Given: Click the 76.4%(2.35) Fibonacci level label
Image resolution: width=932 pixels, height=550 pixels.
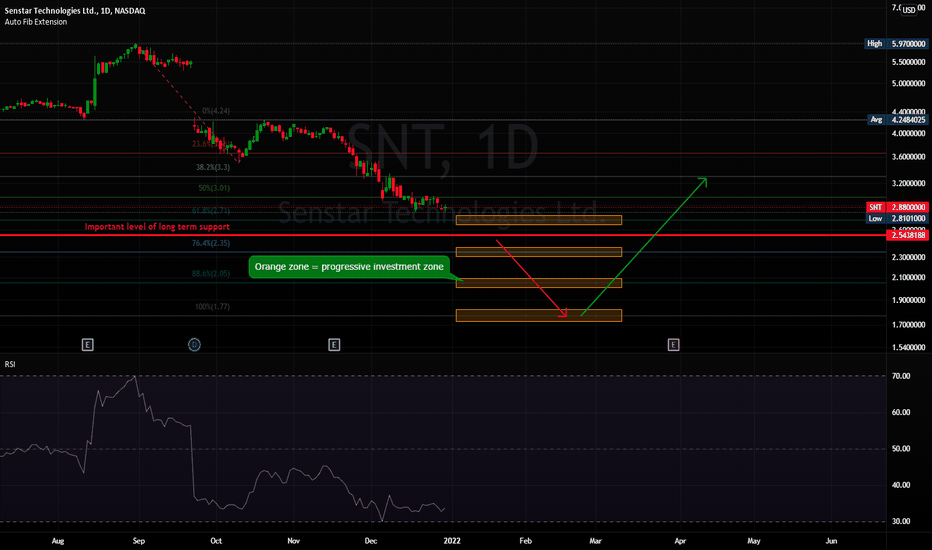Looking at the screenshot, I should tap(210, 243).
